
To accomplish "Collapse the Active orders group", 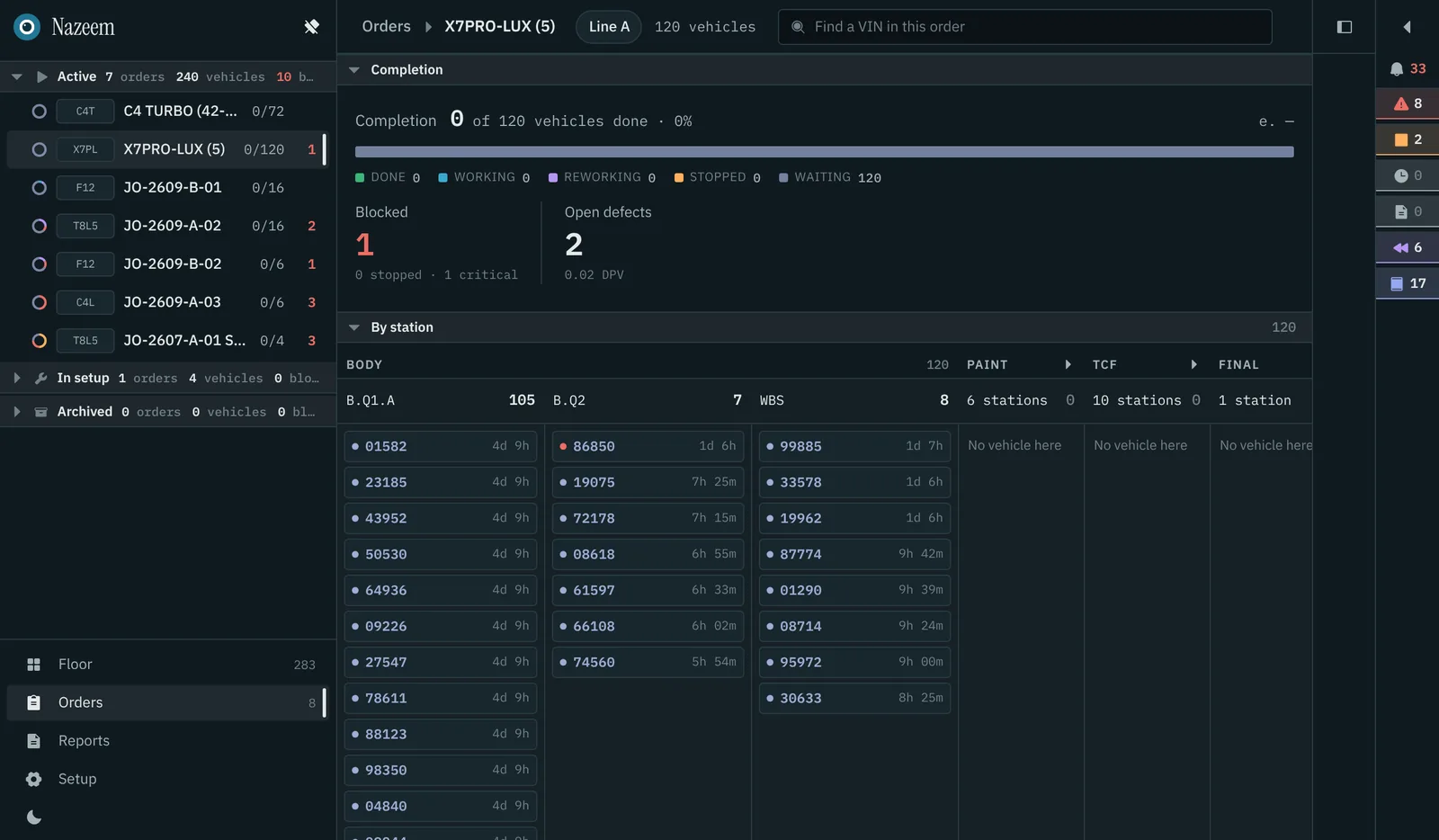I will click(x=16, y=76).
